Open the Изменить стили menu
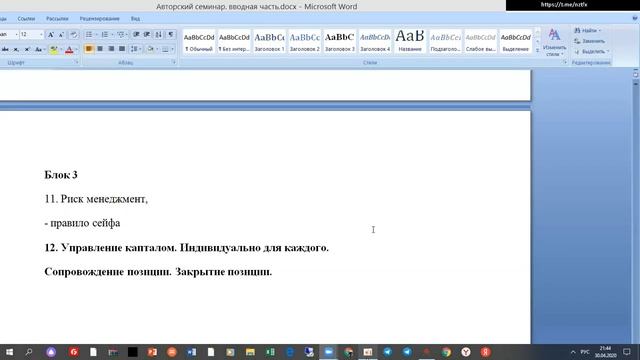 (x=554, y=42)
